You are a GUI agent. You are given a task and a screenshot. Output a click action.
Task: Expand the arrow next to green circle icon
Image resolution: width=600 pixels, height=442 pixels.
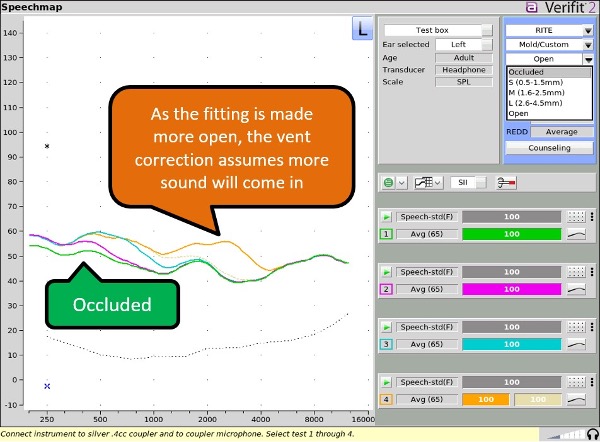click(x=401, y=183)
